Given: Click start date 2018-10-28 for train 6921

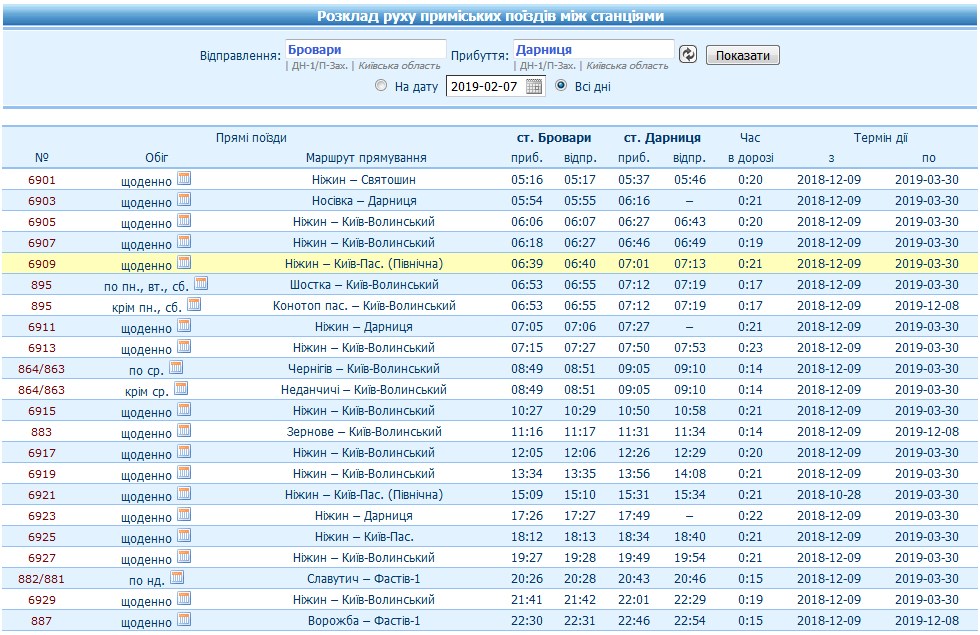Looking at the screenshot, I should click(829, 495).
